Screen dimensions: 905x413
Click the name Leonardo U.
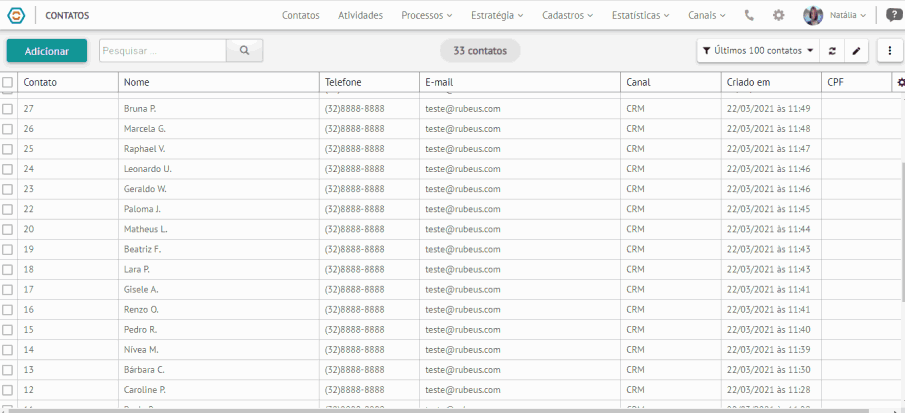click(x=148, y=169)
